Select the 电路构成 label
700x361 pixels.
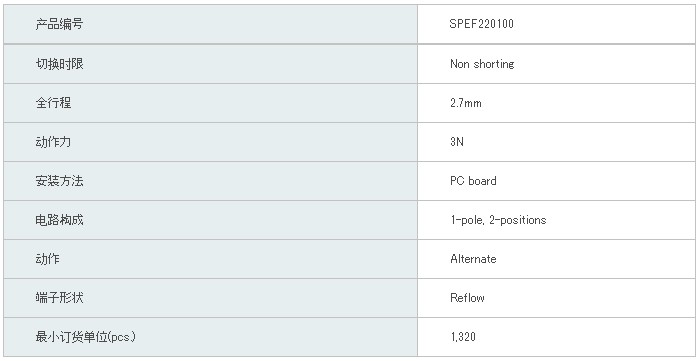pyautogui.click(x=59, y=220)
